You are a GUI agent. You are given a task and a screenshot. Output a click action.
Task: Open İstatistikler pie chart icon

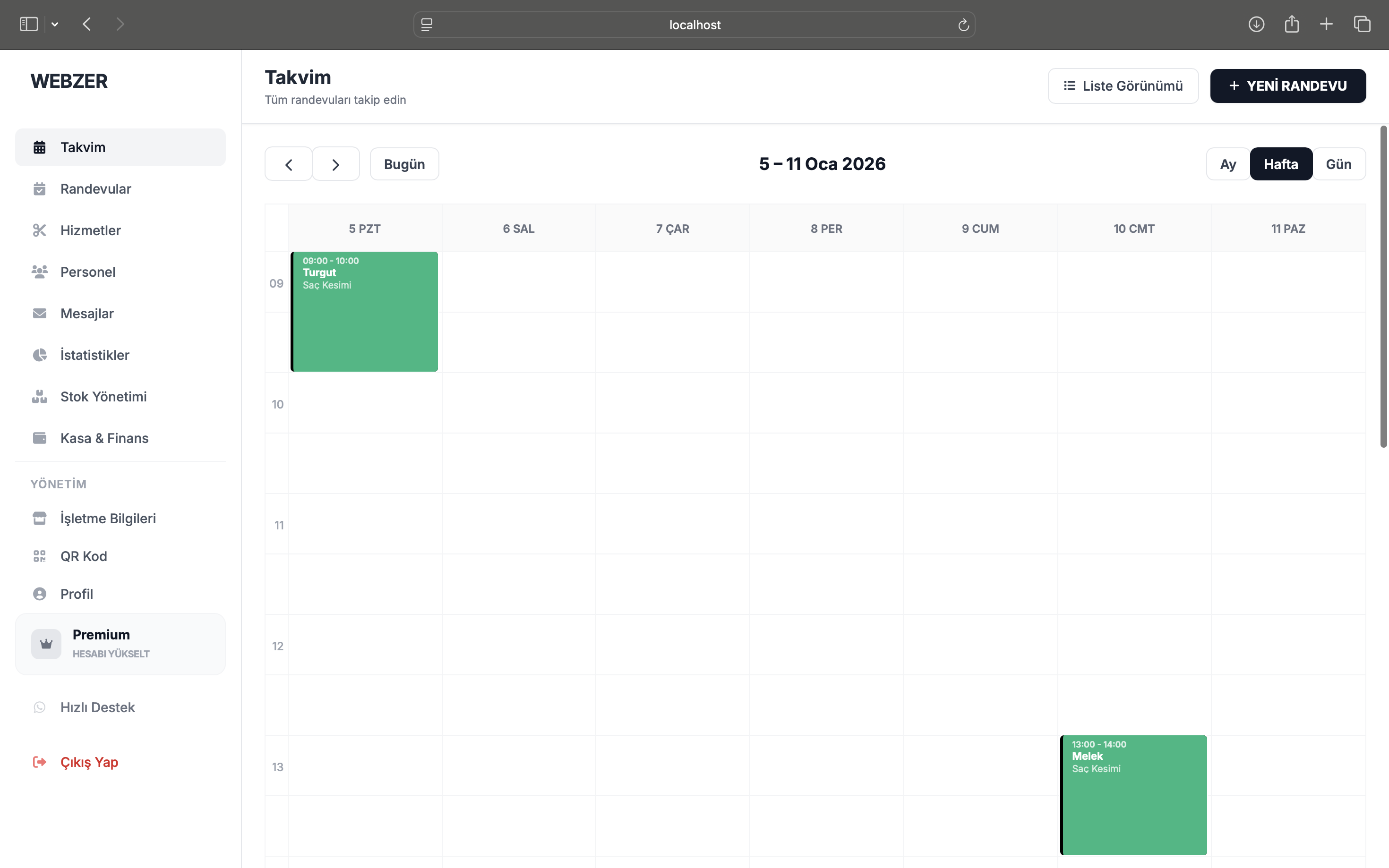coord(39,355)
